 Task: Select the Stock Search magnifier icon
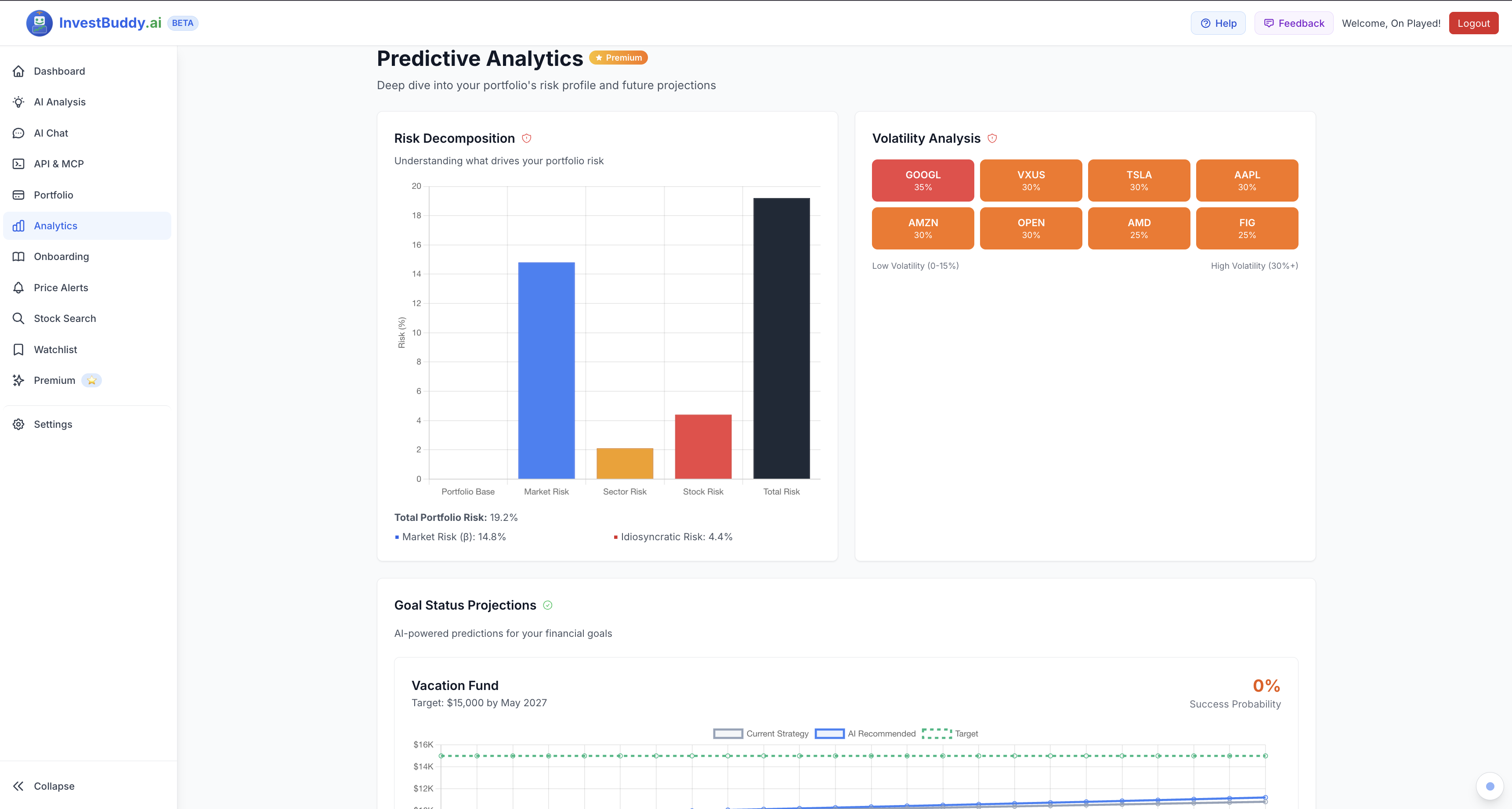tap(19, 318)
